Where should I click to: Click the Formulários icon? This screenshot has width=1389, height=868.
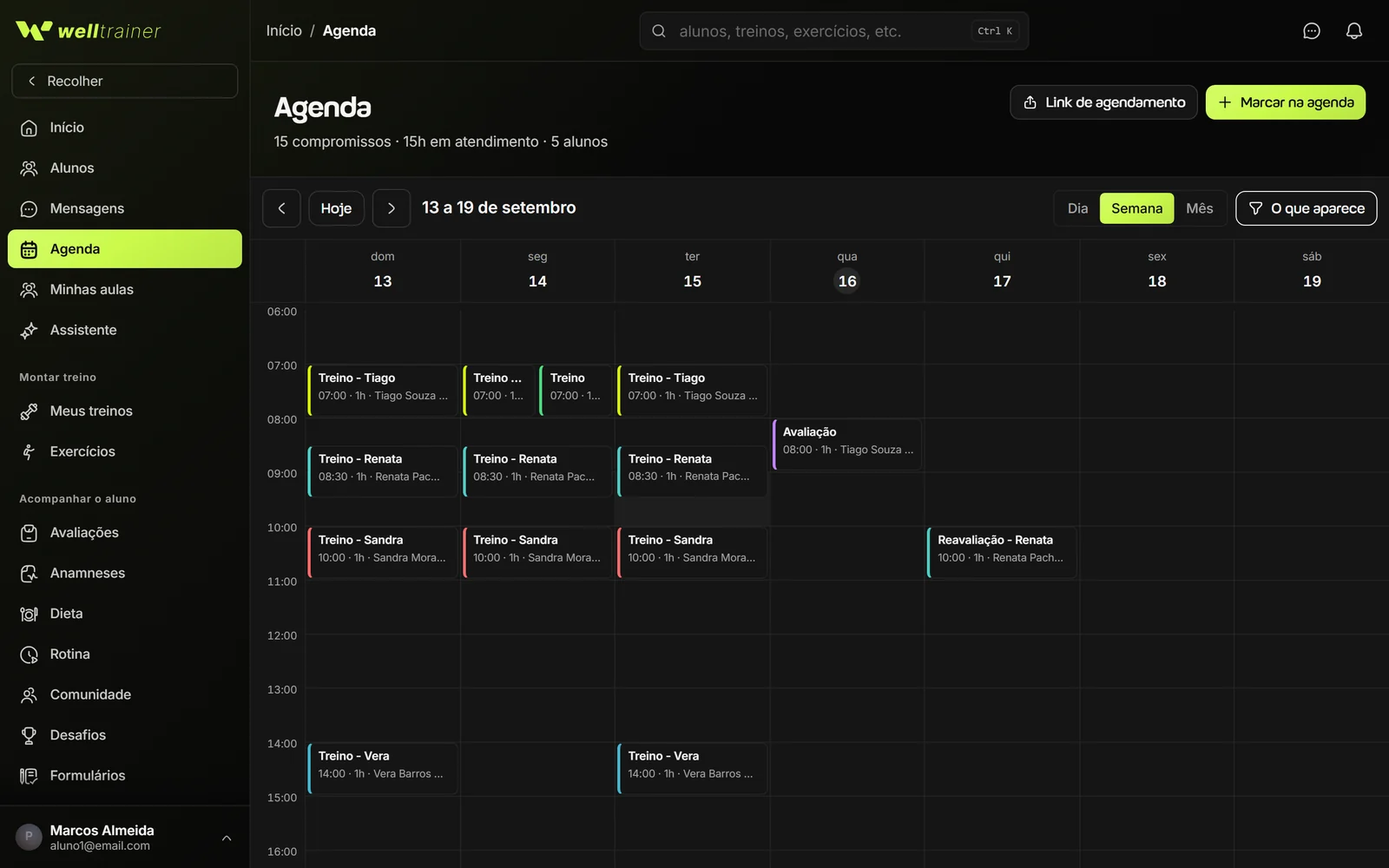tap(29, 776)
